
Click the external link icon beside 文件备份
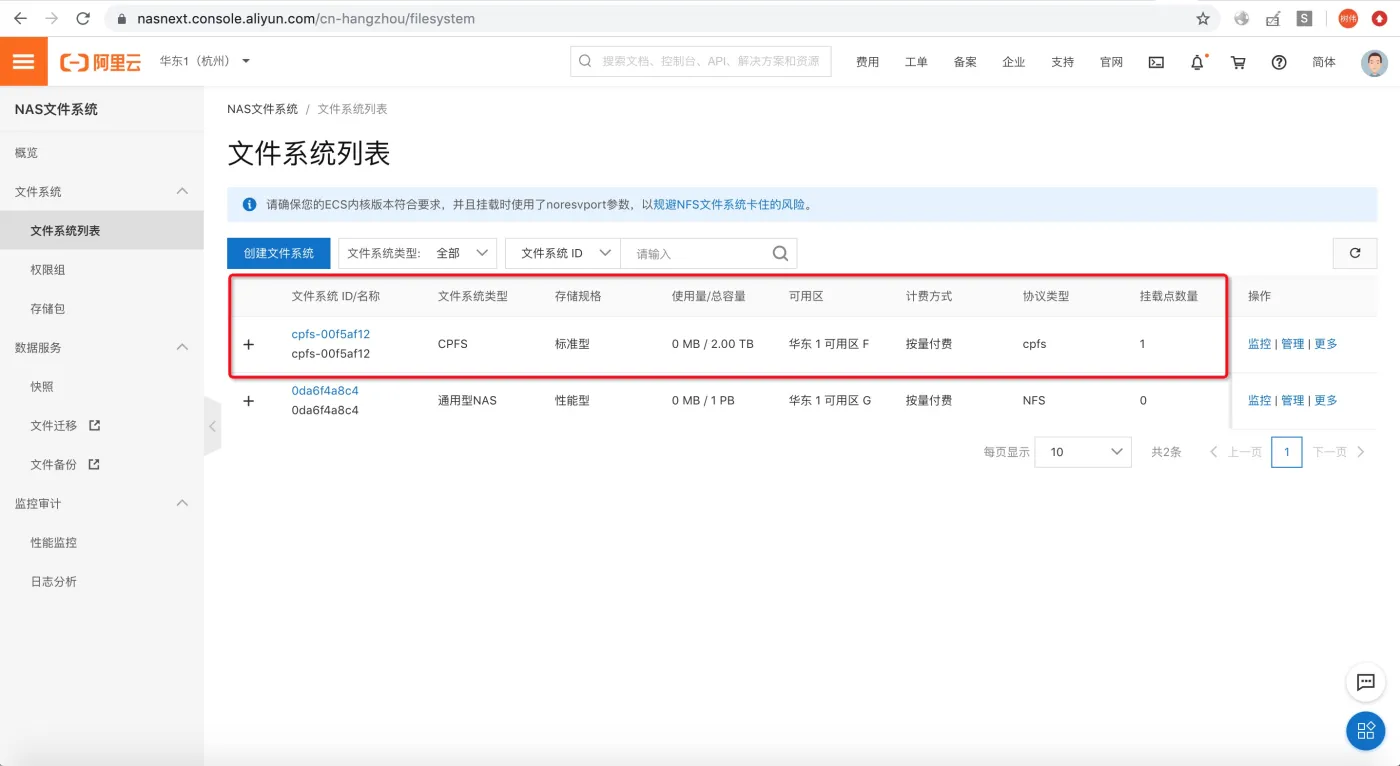click(x=95, y=464)
